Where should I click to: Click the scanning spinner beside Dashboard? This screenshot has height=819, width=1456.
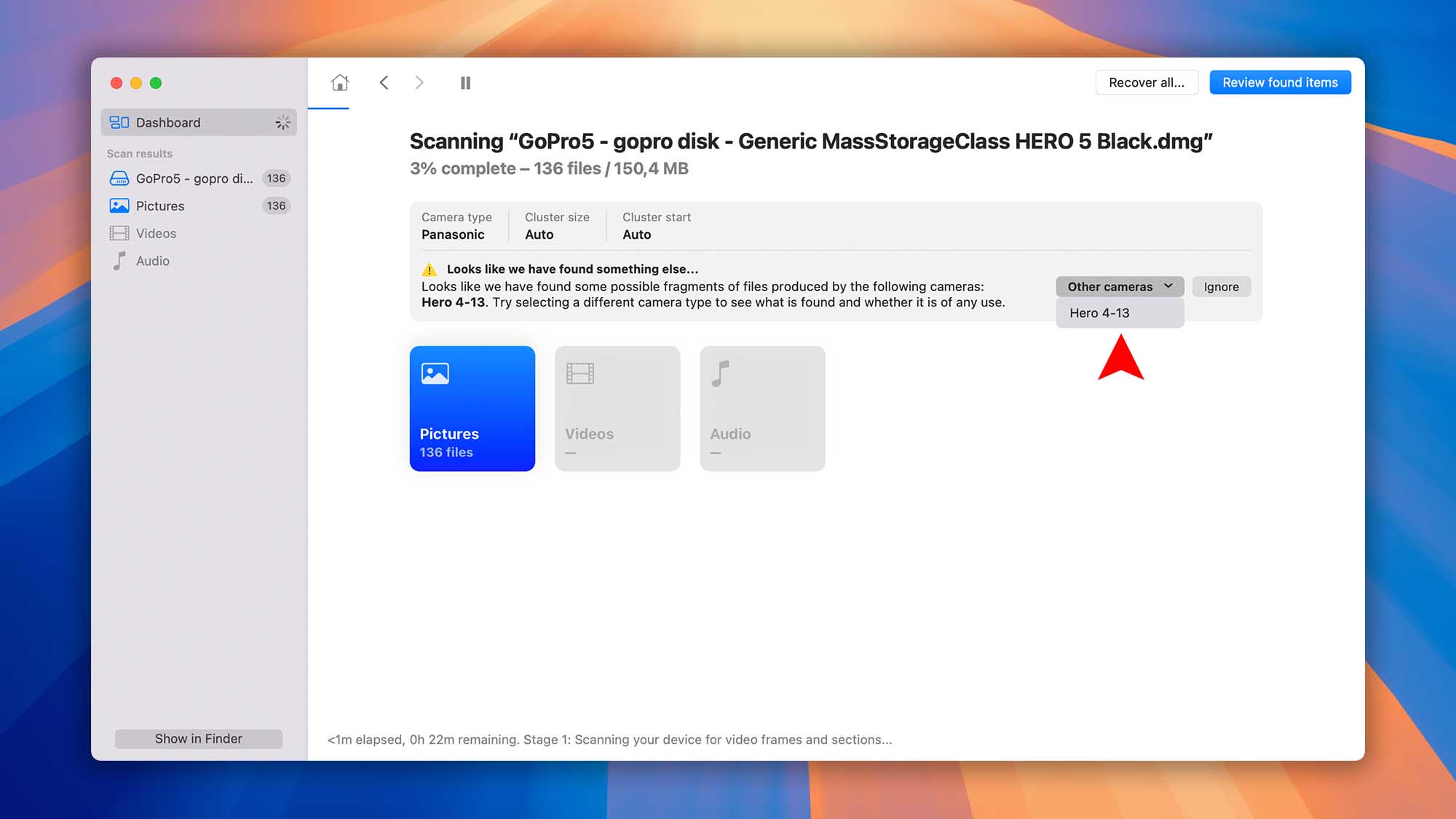[282, 122]
